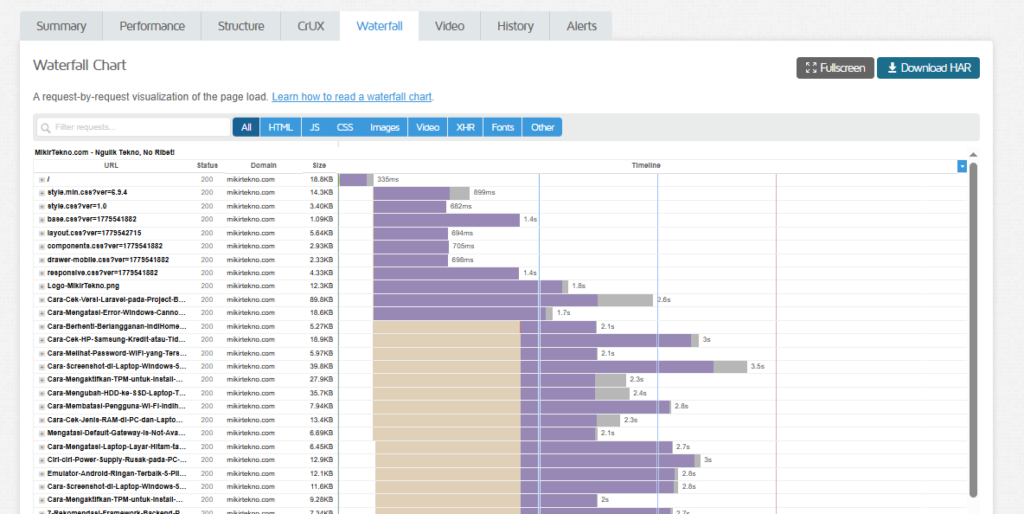Expand the responsive.css request row
1024x514 pixels.
[42, 273]
